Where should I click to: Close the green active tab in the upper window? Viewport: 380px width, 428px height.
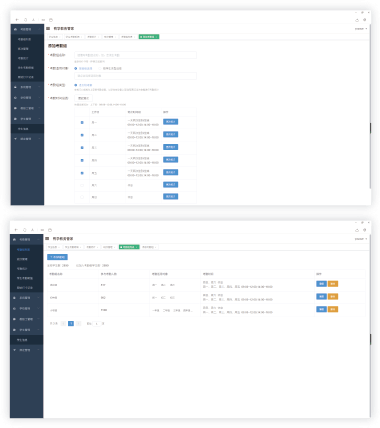tap(157, 37)
